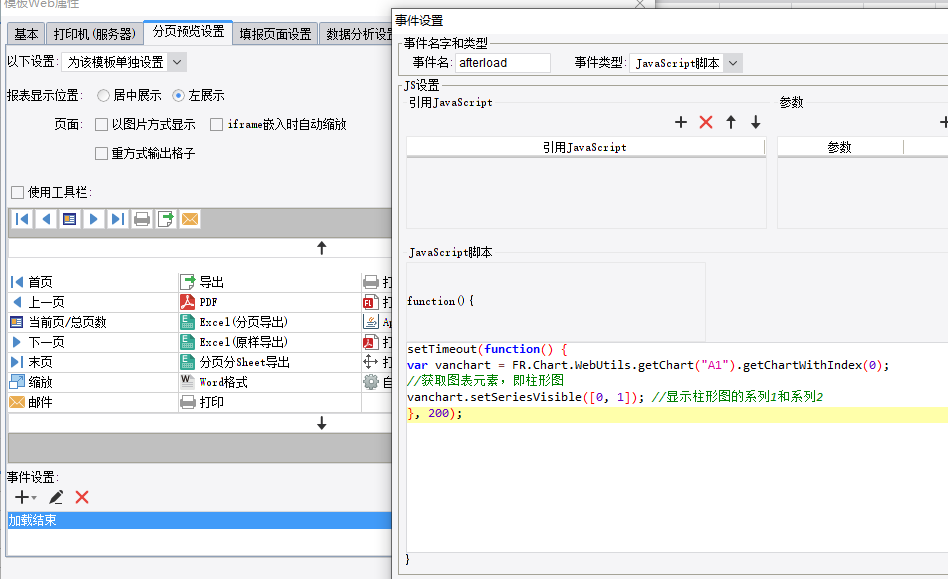Click the email envelope icon in toolbar

190,219
